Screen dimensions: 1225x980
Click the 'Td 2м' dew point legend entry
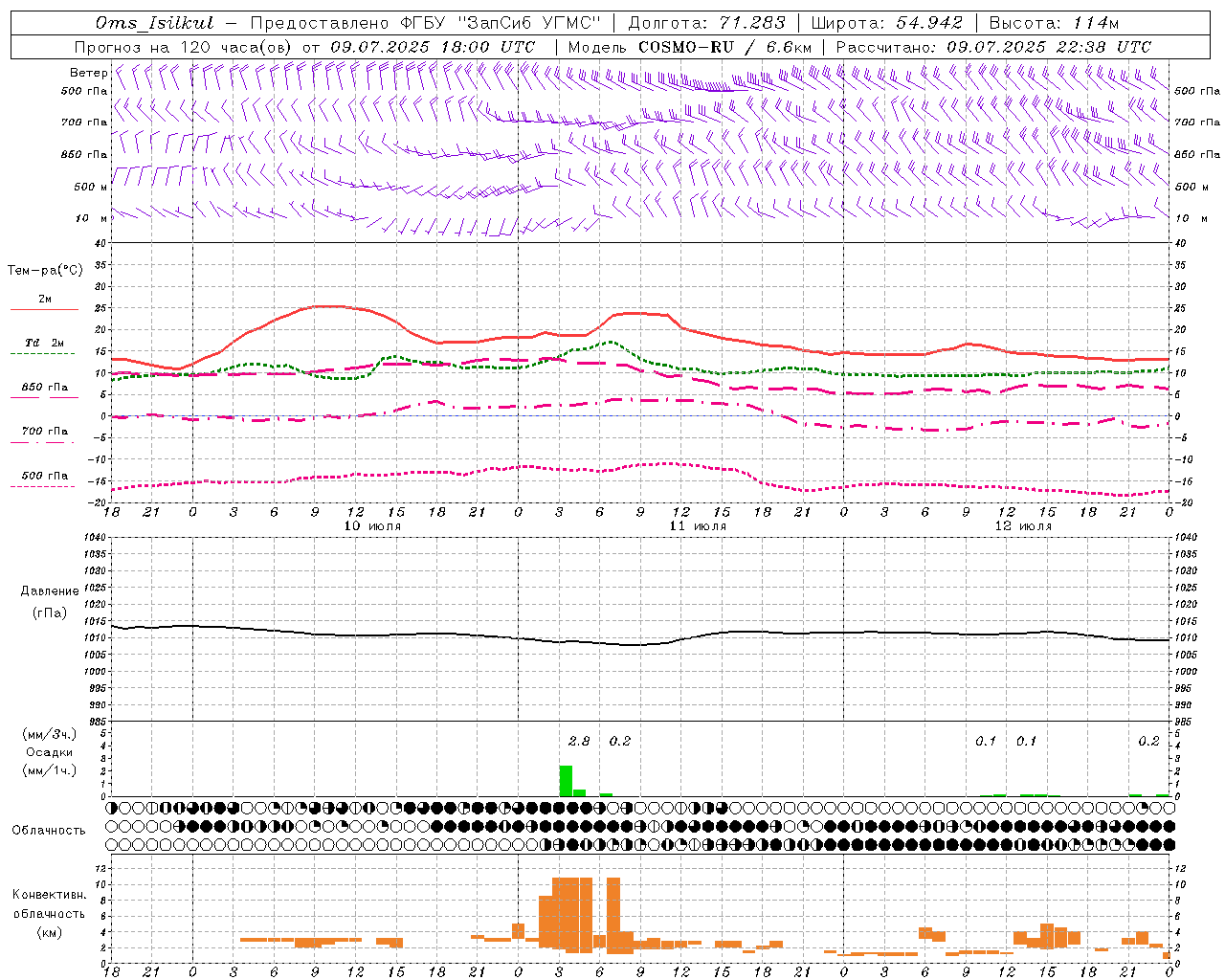45,343
